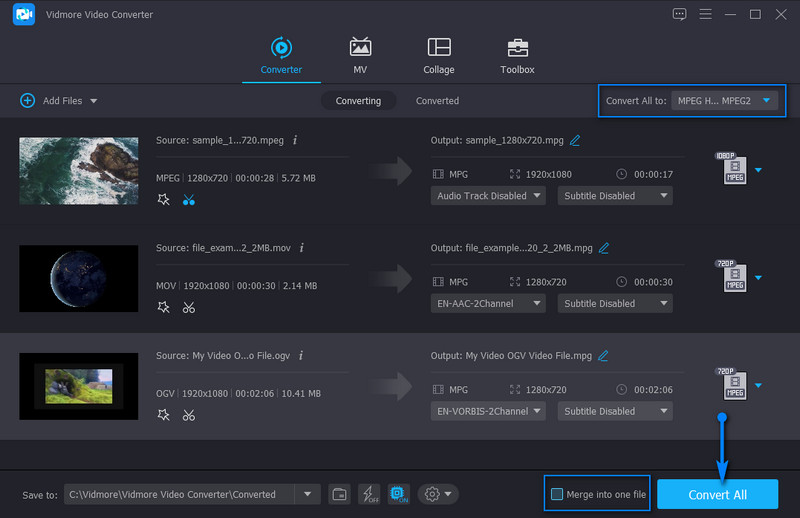Open the EN-VORBIS-2Channel audio dropdown
The width and height of the screenshot is (800, 518).
489,411
